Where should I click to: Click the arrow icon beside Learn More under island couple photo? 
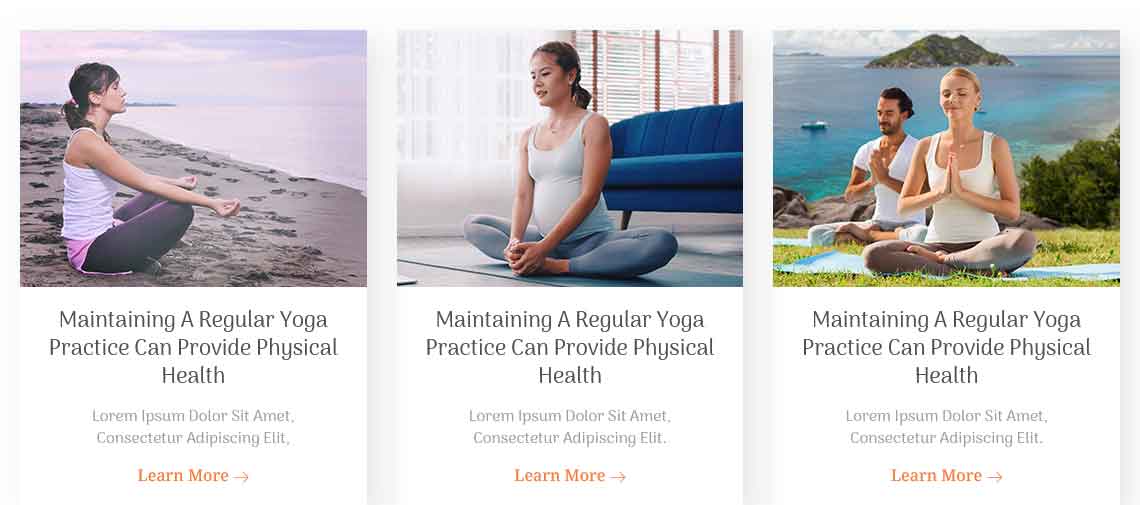pyautogui.click(x=995, y=477)
